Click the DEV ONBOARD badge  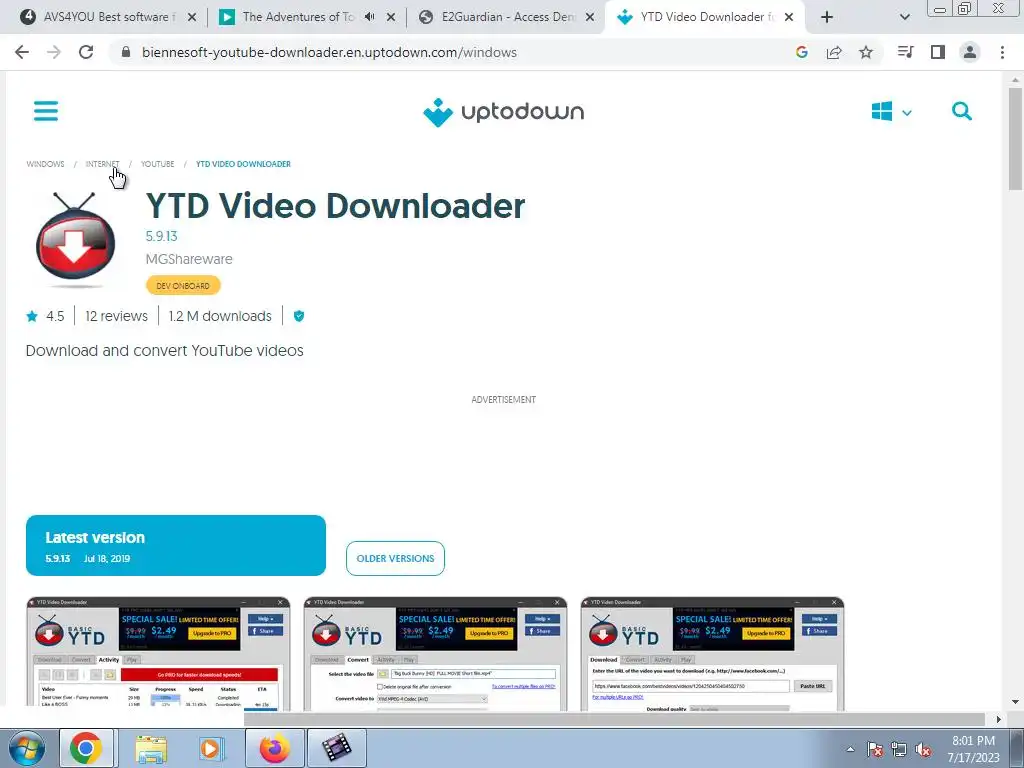click(x=183, y=285)
